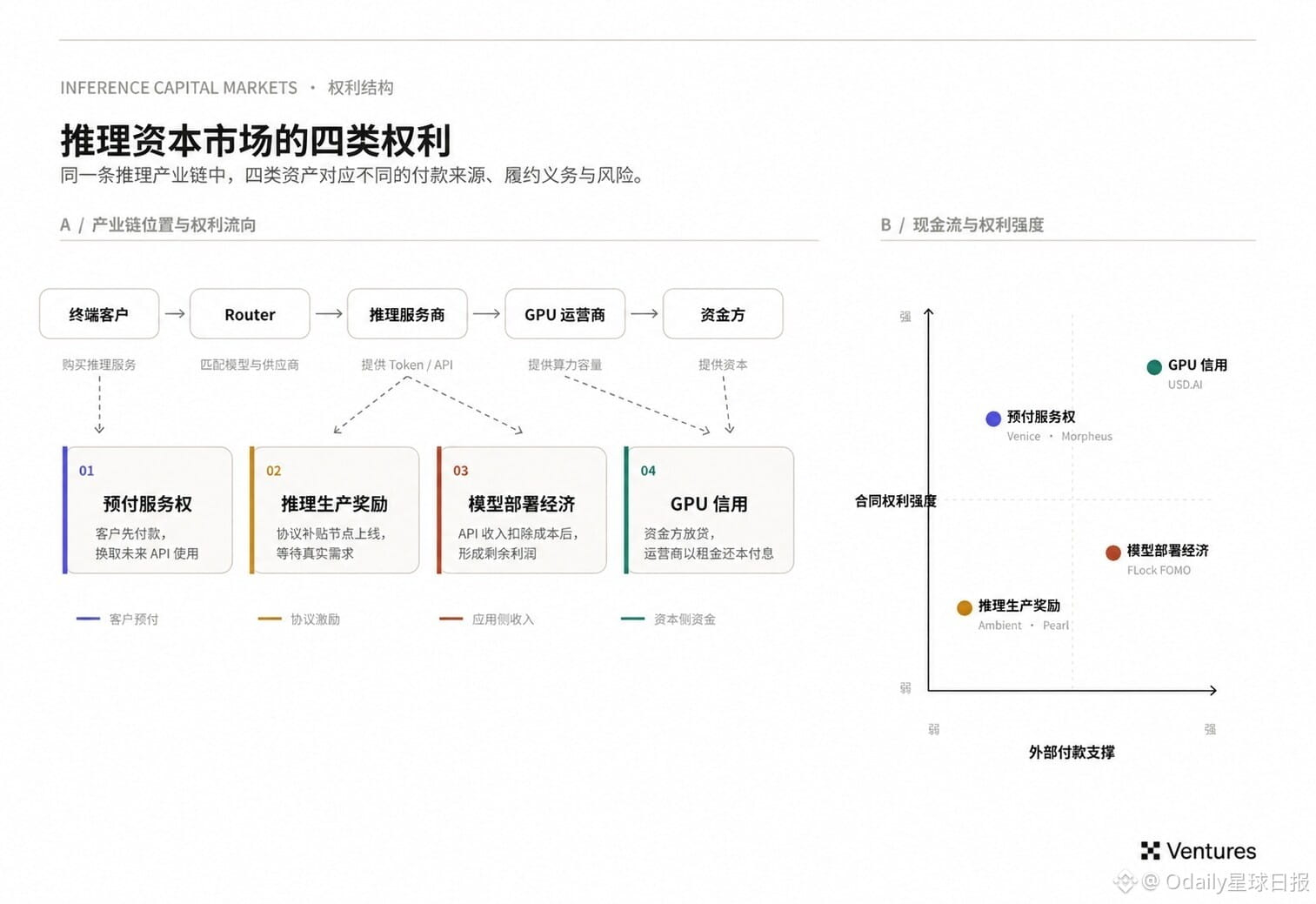Click the 资金方 box

(723, 314)
